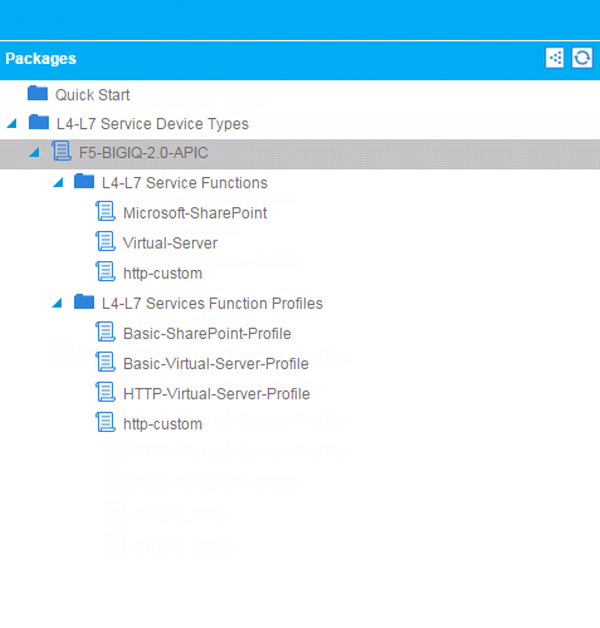
Task: Click the L4-L7 Service Device Types folder icon
Action: click(39, 123)
